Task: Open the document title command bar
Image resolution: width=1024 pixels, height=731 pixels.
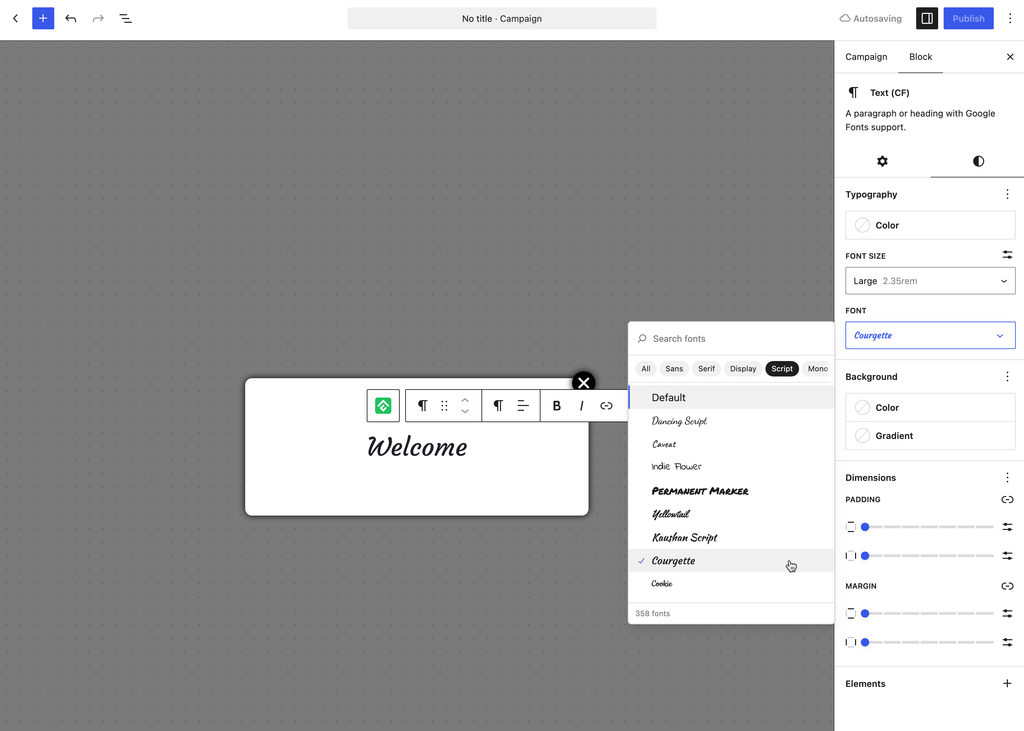Action: click(x=502, y=18)
